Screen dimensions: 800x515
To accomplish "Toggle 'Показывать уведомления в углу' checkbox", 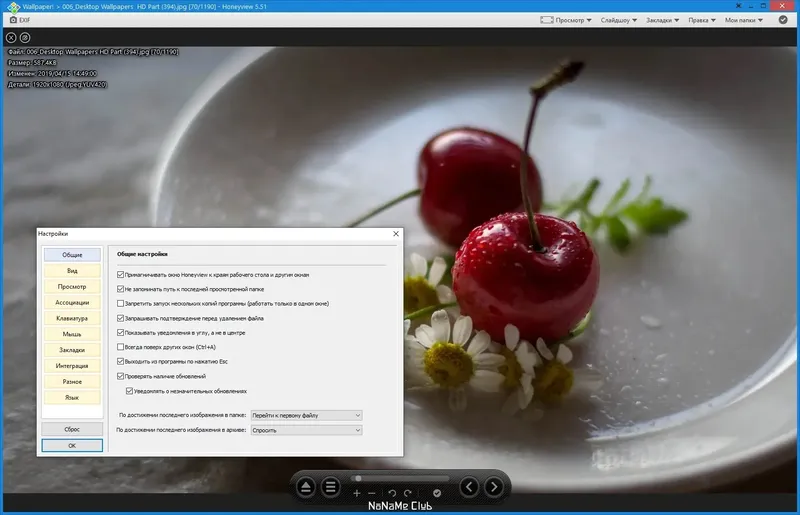I will (x=120, y=332).
